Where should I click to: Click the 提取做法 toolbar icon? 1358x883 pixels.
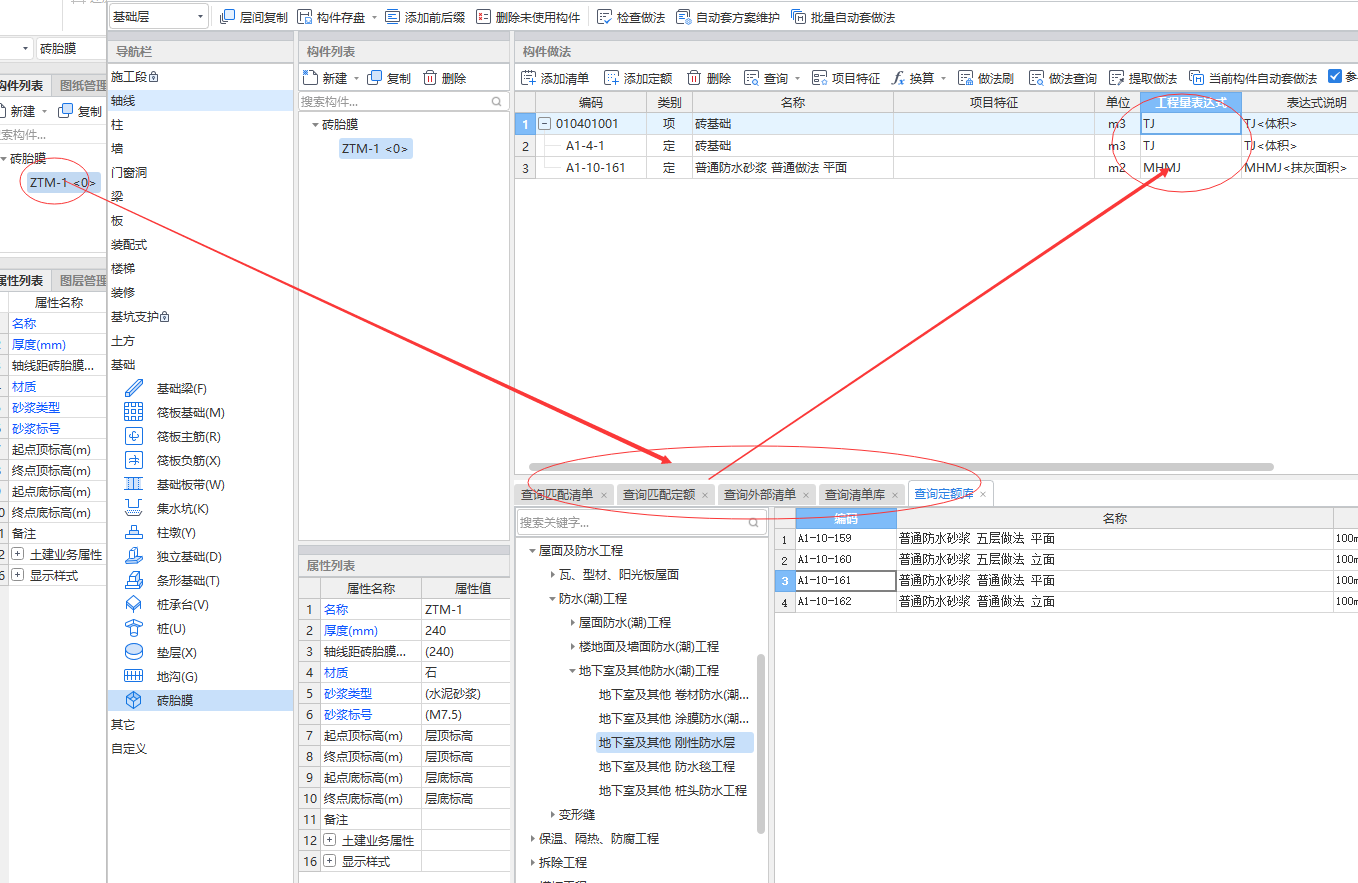(1116, 78)
